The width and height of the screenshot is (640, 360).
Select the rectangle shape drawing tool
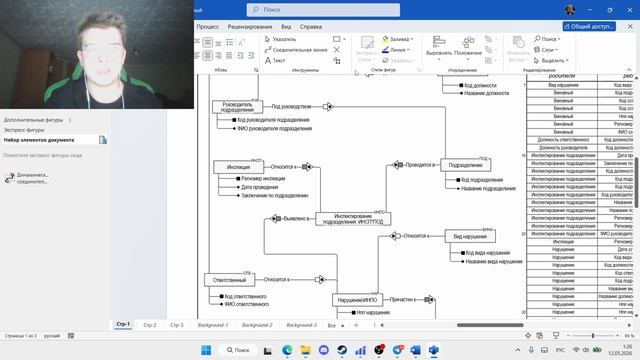(336, 39)
